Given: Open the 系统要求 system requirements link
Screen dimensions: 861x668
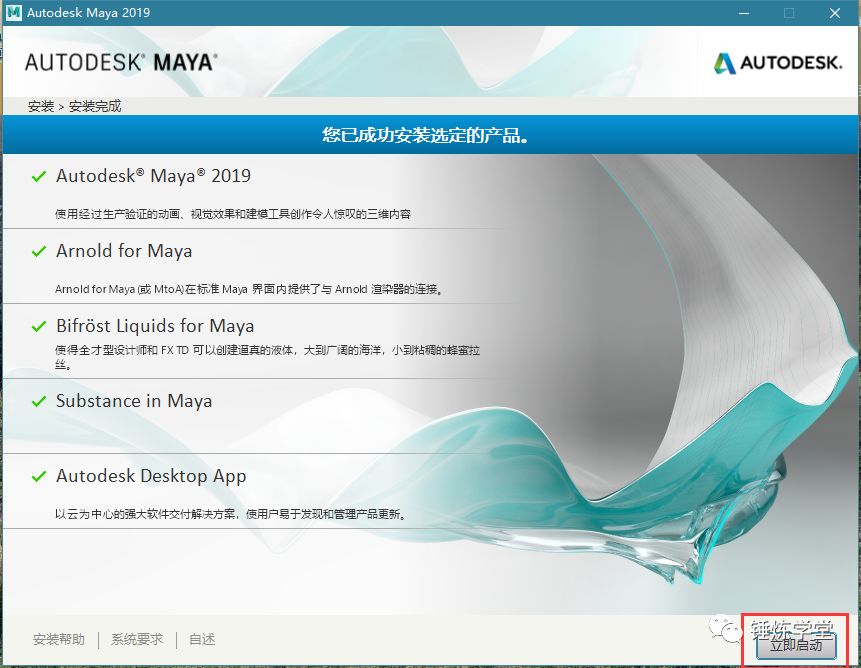Looking at the screenshot, I should 137,640.
